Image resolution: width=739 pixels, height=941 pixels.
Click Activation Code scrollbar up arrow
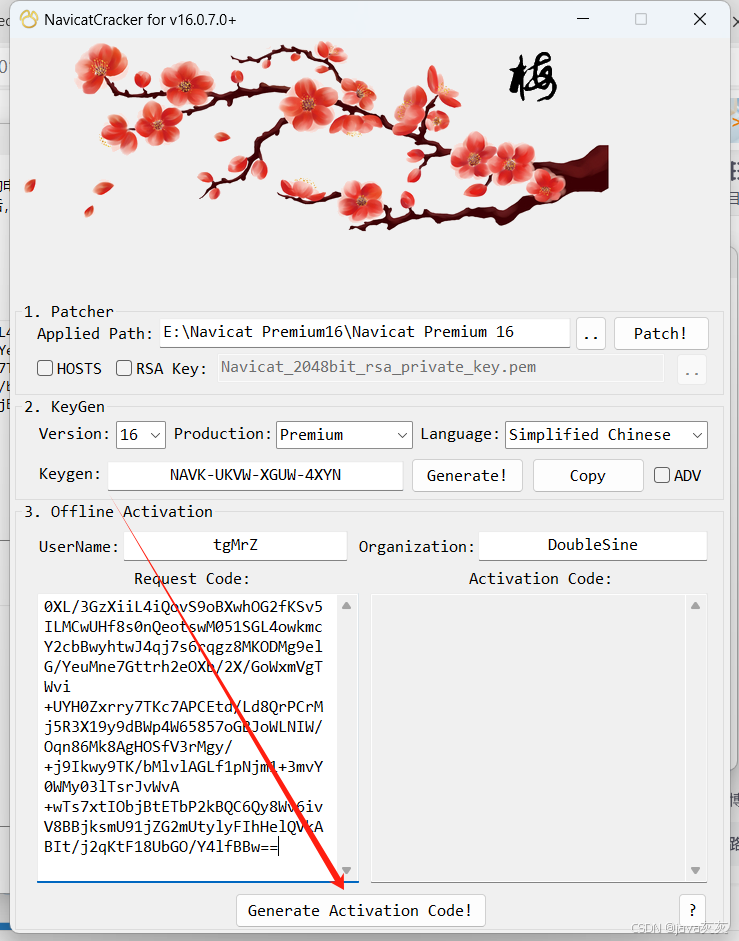(x=695, y=606)
